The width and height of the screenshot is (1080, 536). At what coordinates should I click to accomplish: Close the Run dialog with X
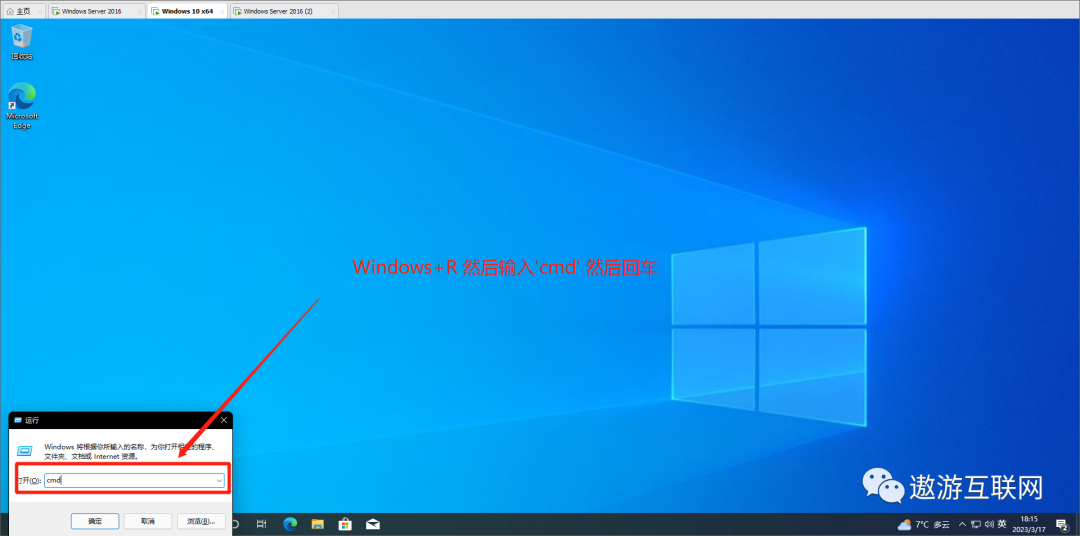pos(223,420)
